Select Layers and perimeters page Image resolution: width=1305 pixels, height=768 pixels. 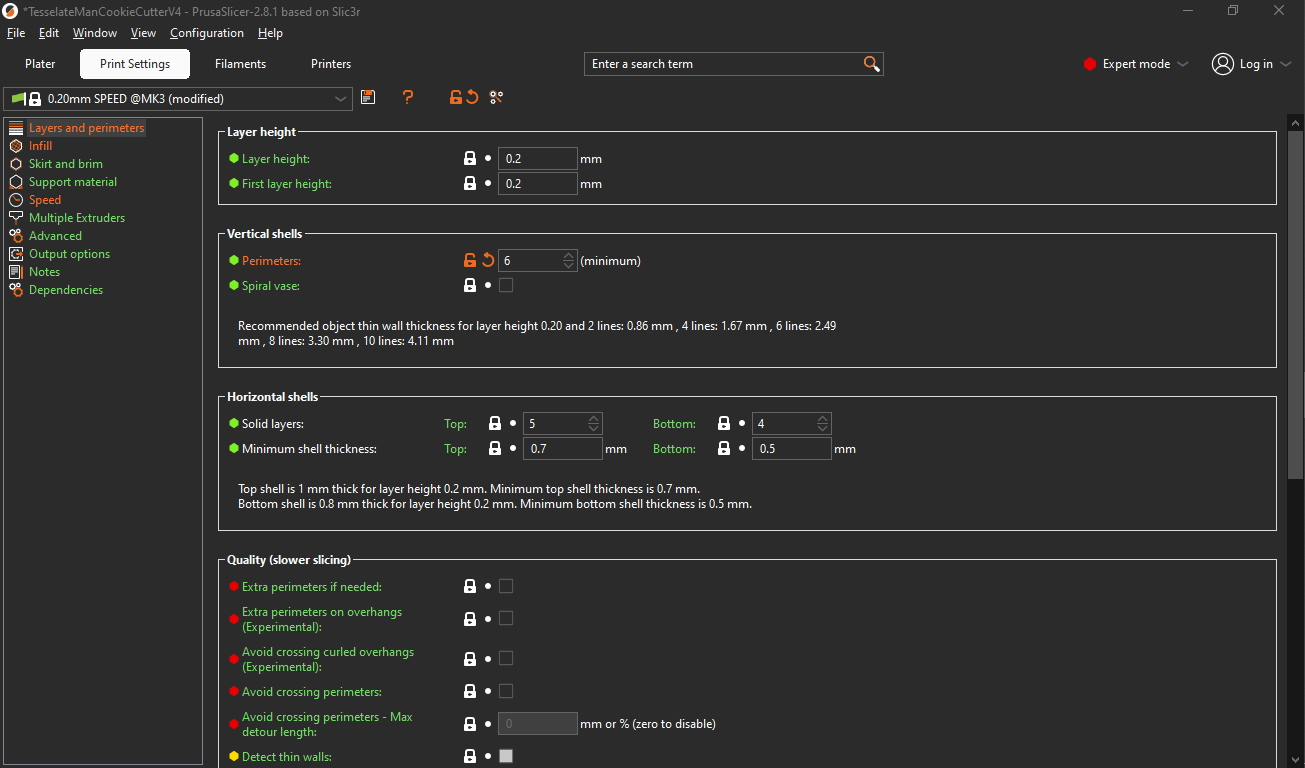pos(86,128)
